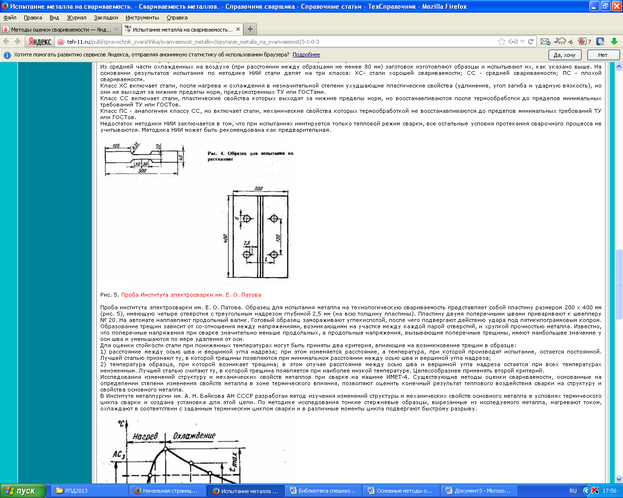Open the traffic widget showing 7

click(x=584, y=41)
